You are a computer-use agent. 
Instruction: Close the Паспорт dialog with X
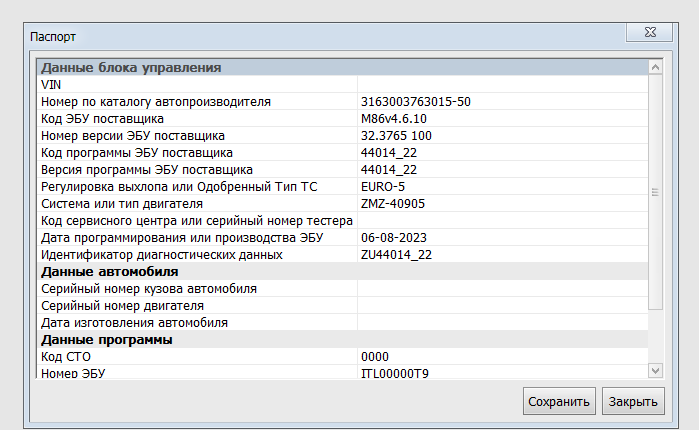[649, 32]
